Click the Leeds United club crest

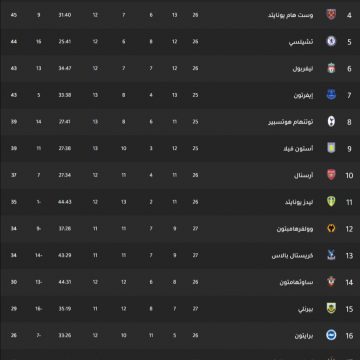(x=331, y=202)
